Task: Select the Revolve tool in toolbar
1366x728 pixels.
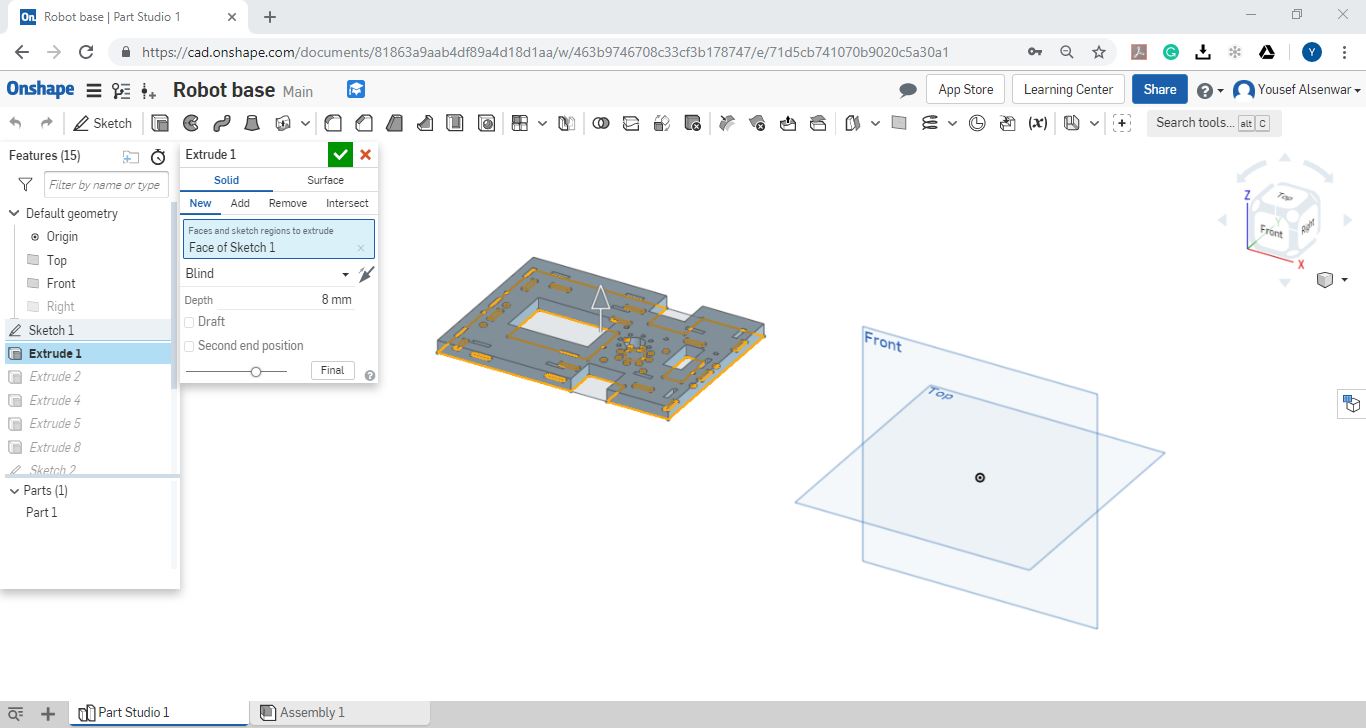Action: click(191, 123)
